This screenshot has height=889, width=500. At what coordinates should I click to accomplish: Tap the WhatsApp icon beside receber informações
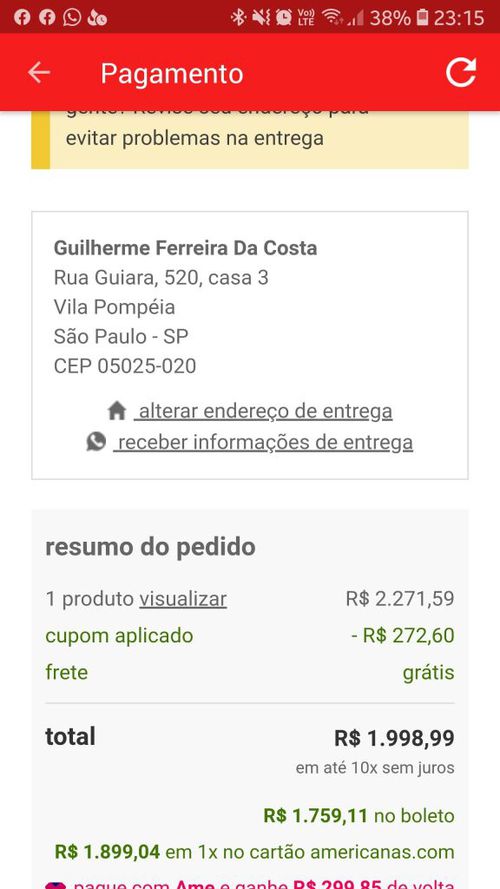pos(96,442)
